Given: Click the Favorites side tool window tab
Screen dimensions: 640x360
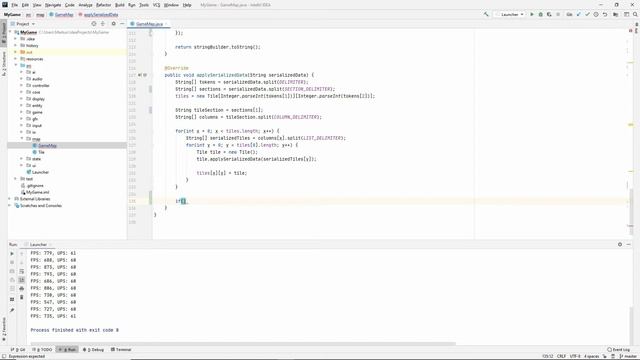Looking at the screenshot, I should click(4, 329).
